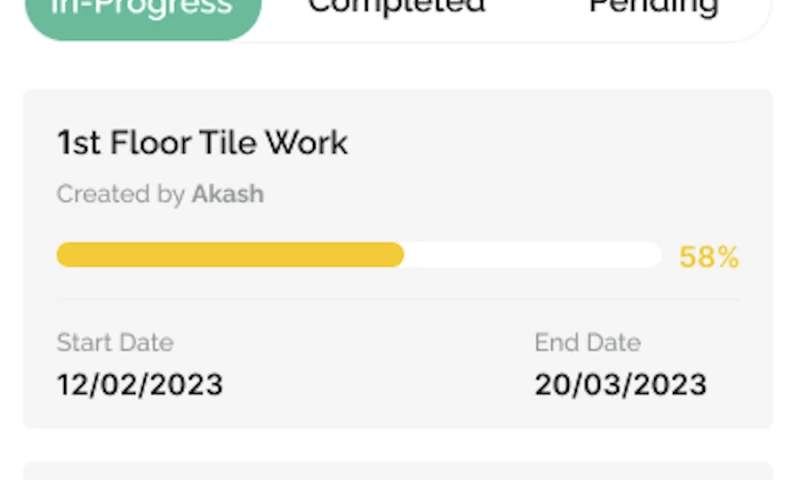
Task: Click the right tip of the yellow fill
Action: 398,255
